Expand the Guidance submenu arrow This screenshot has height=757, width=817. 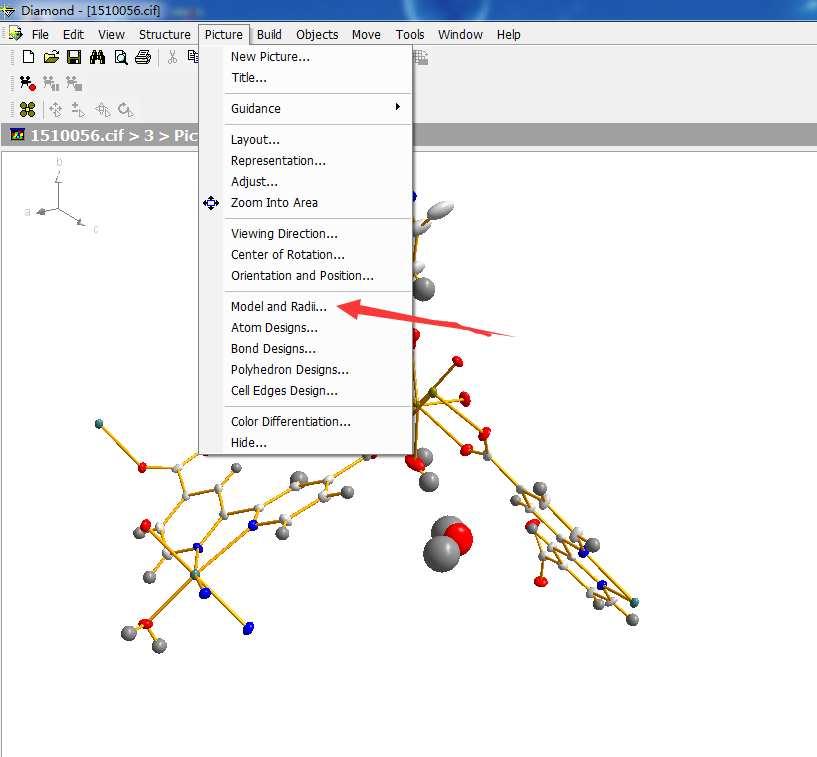[x=398, y=107]
